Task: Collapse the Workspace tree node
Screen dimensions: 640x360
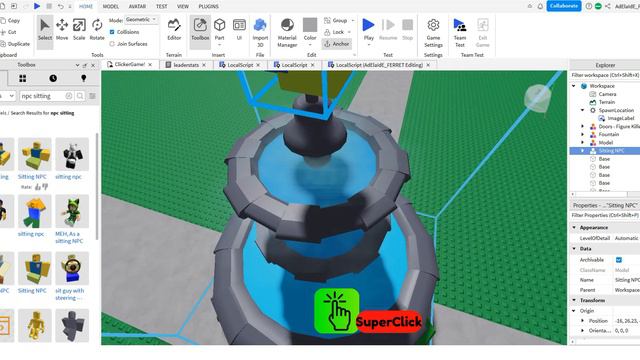Action: [574, 86]
